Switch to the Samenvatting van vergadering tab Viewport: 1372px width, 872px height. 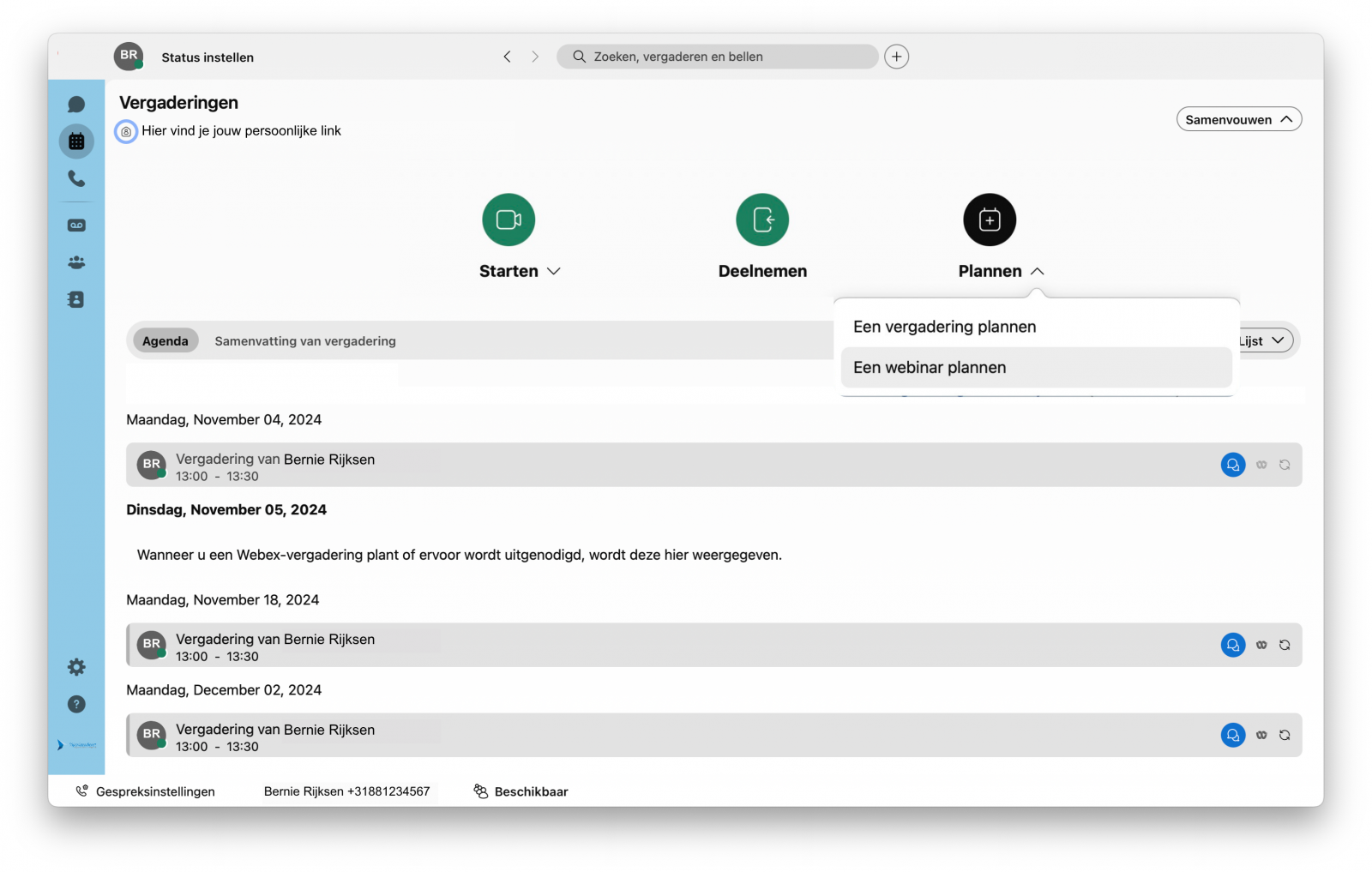pyautogui.click(x=304, y=340)
